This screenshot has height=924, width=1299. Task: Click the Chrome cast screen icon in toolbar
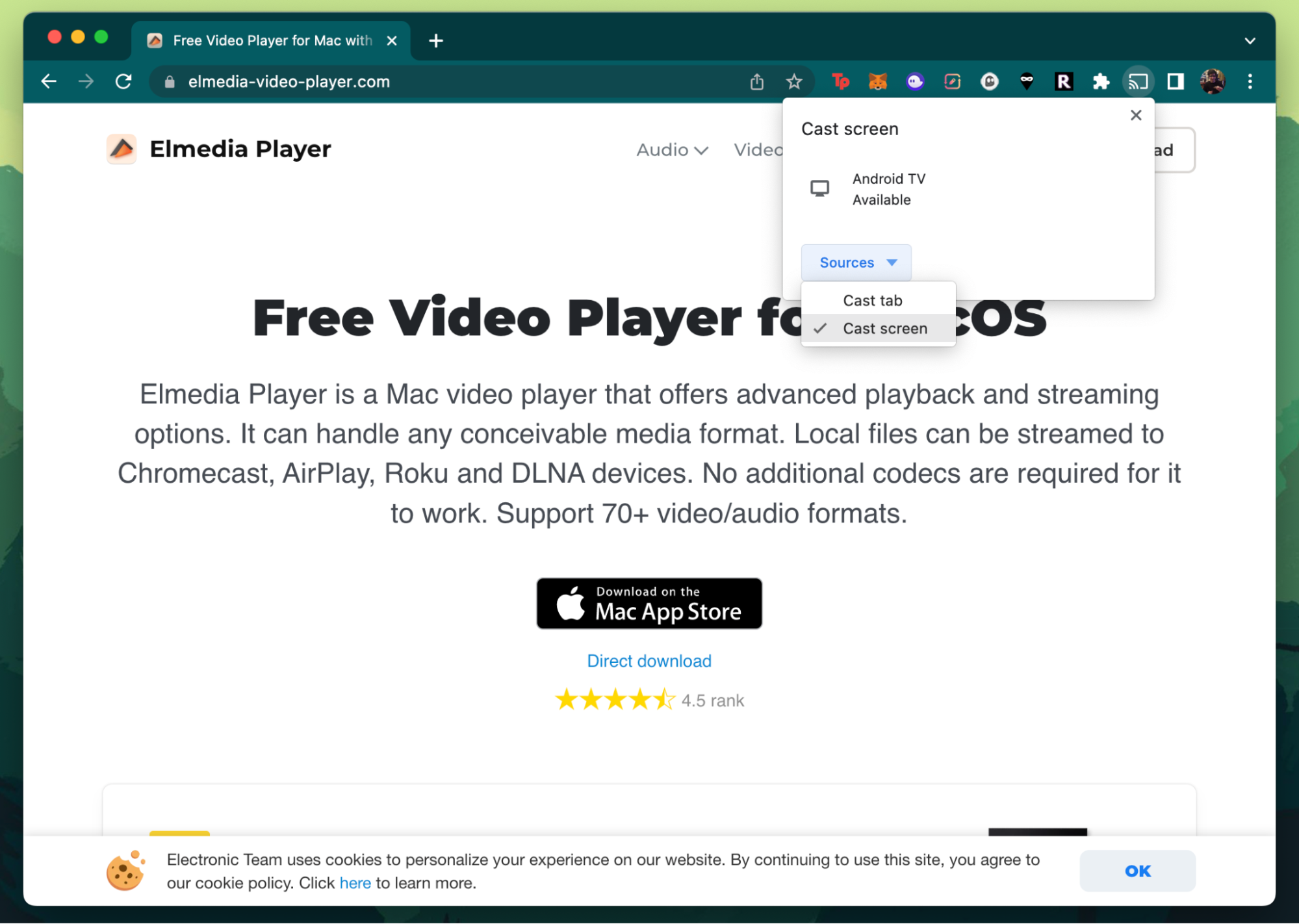[x=1138, y=82]
